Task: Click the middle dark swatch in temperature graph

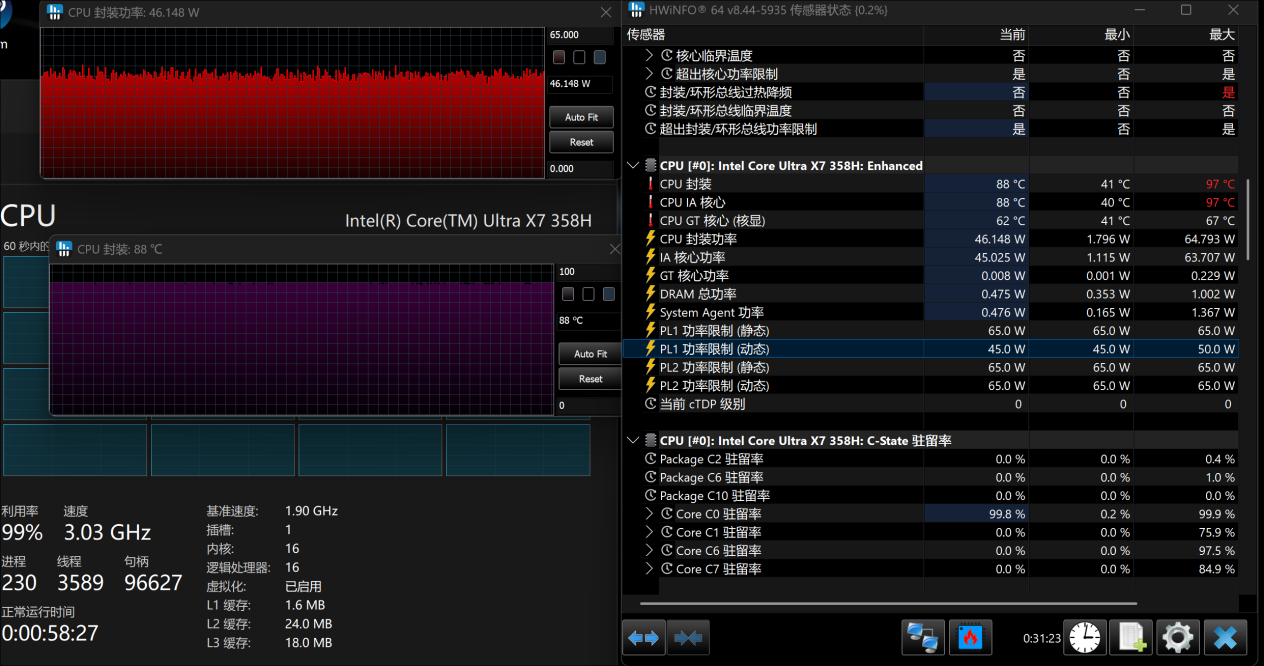Action: [x=588, y=294]
